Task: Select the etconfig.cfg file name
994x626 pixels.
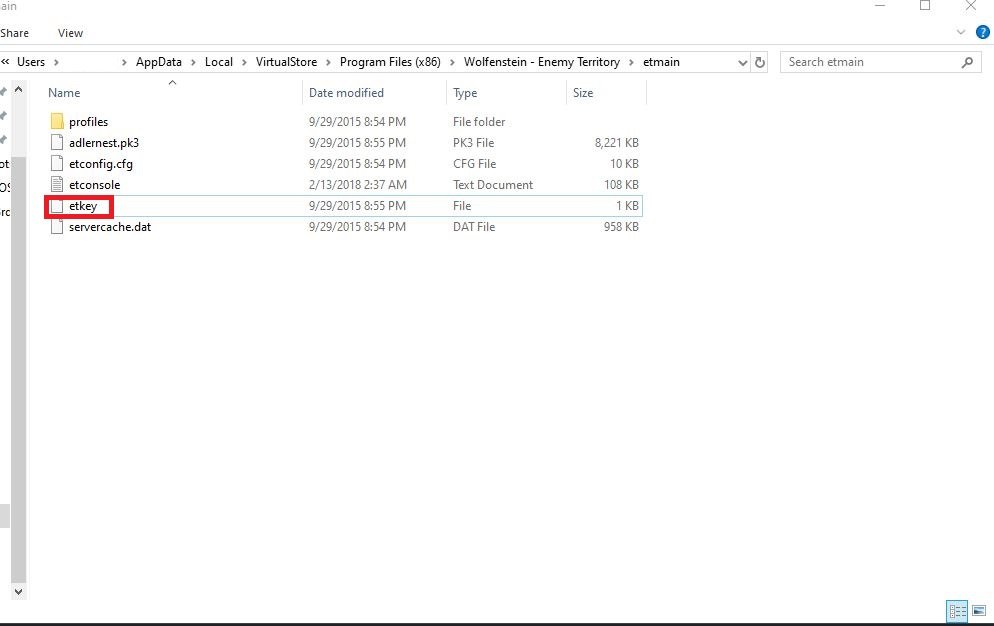Action: pos(101,164)
